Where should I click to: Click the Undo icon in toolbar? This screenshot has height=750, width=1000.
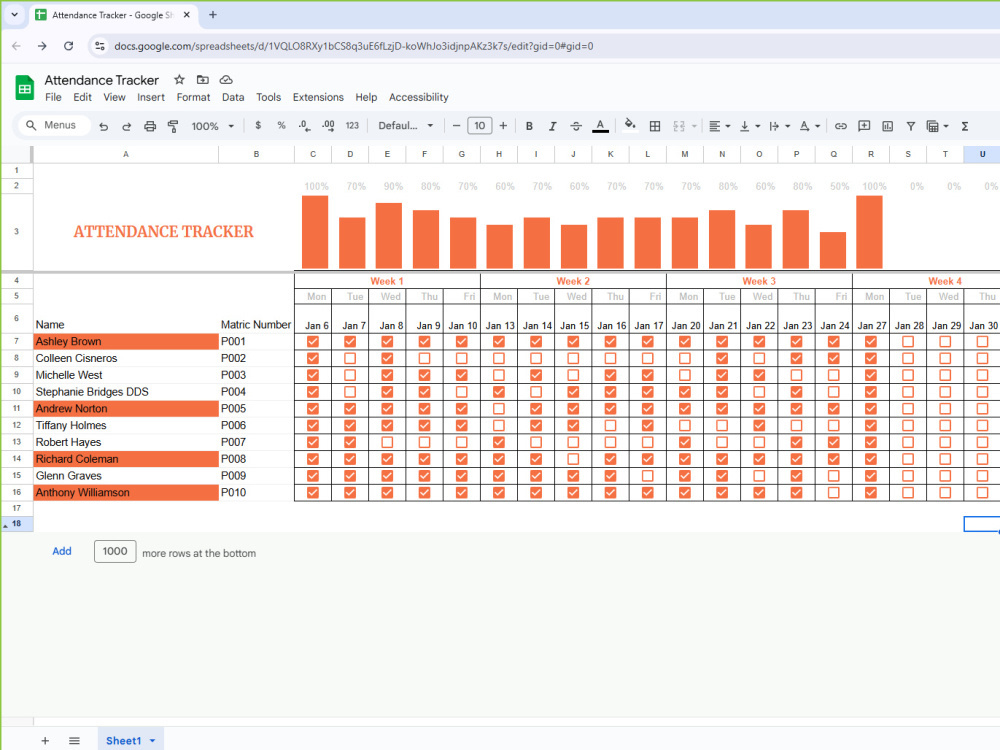103,126
